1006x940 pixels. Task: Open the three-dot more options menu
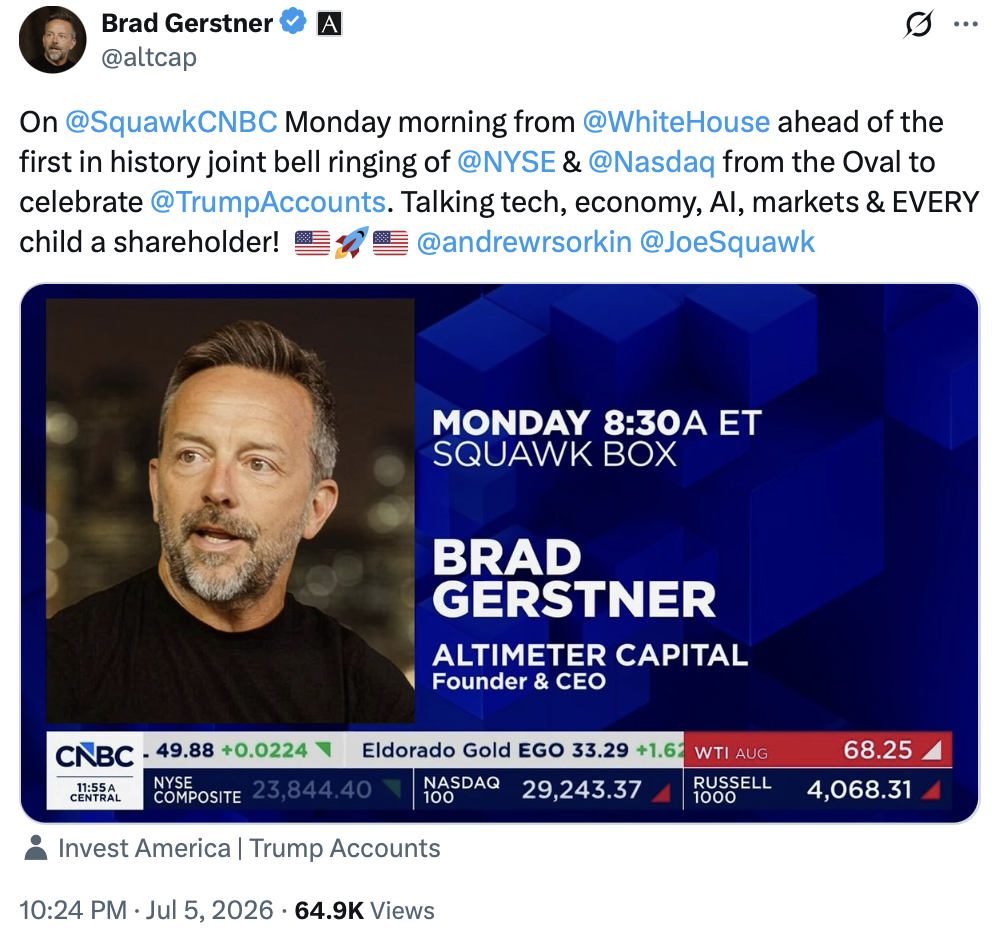(x=966, y=24)
